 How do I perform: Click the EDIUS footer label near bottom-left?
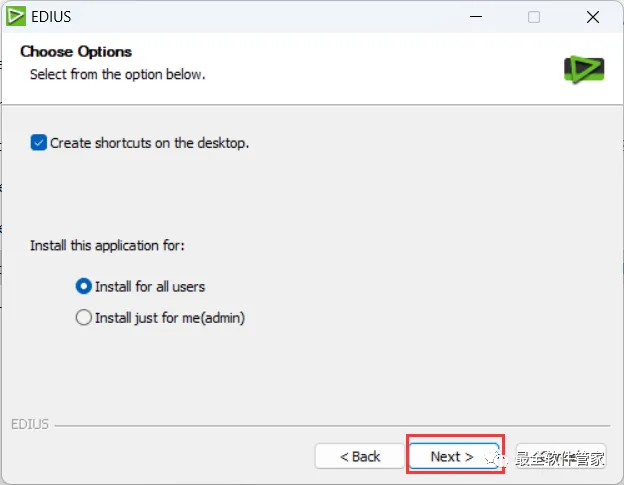(29, 424)
